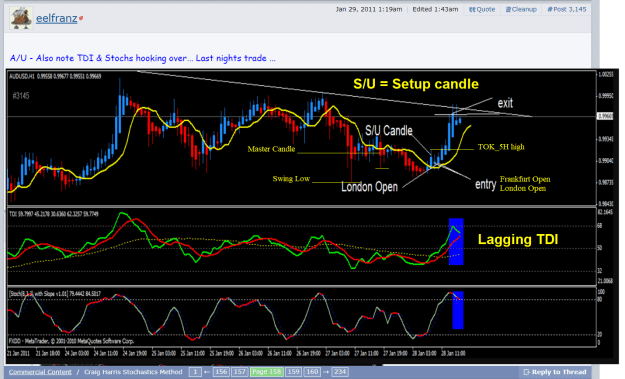Click the 'Master Candle' annotation
625x379 pixels.
pos(271,149)
